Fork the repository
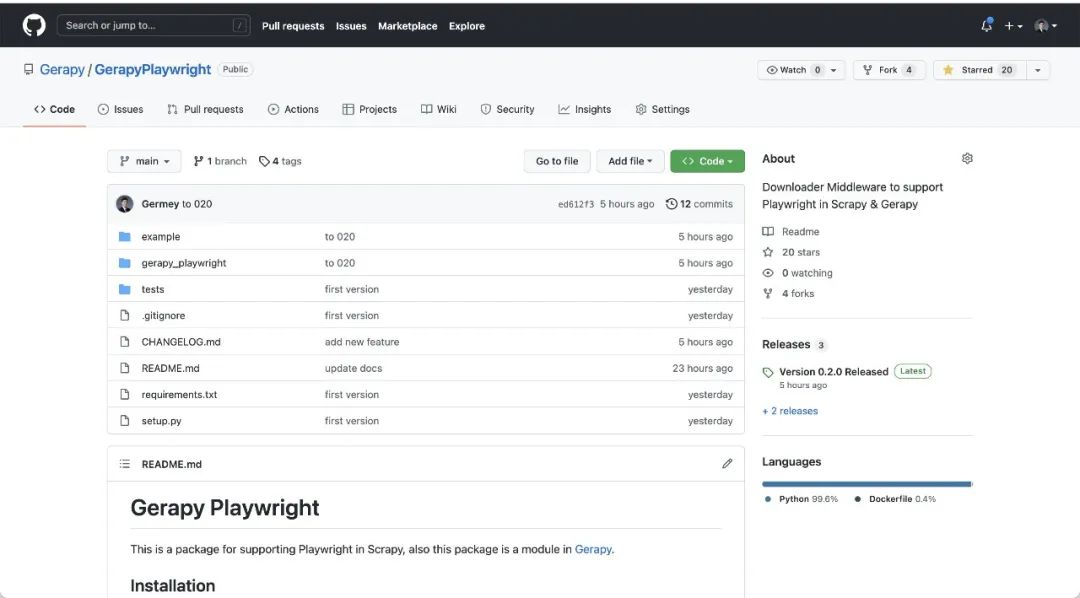The image size is (1080, 598). 887,70
